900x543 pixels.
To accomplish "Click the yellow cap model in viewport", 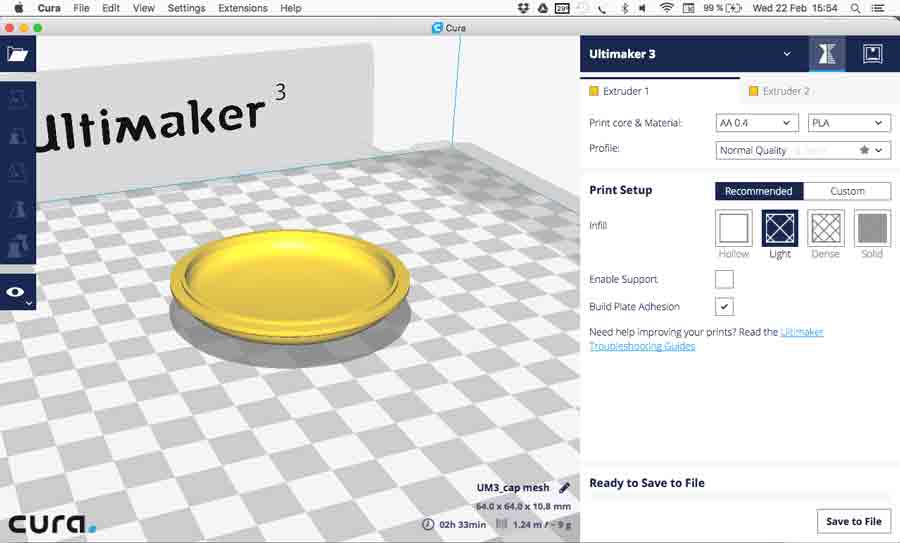I will click(290, 286).
